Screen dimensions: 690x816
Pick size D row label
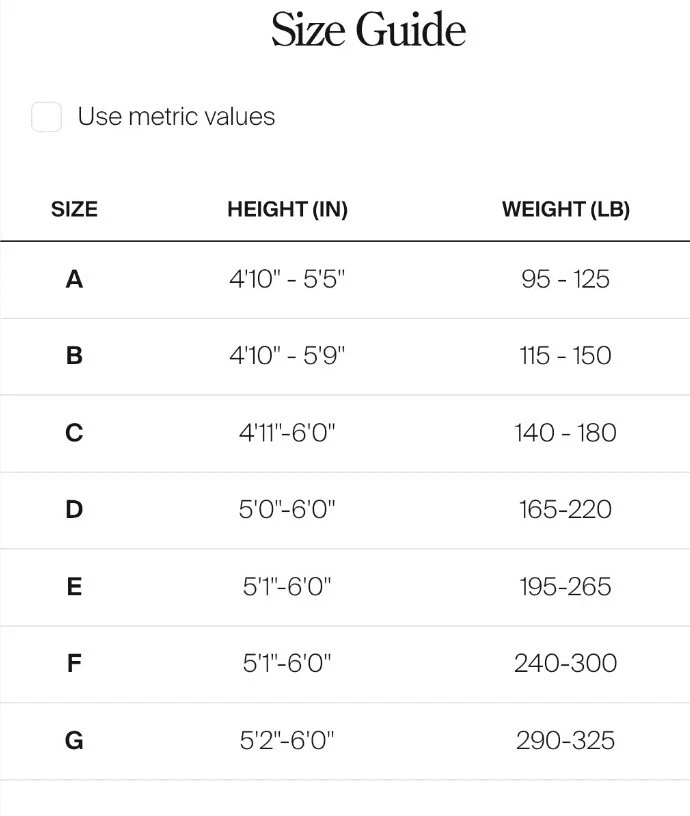(74, 510)
